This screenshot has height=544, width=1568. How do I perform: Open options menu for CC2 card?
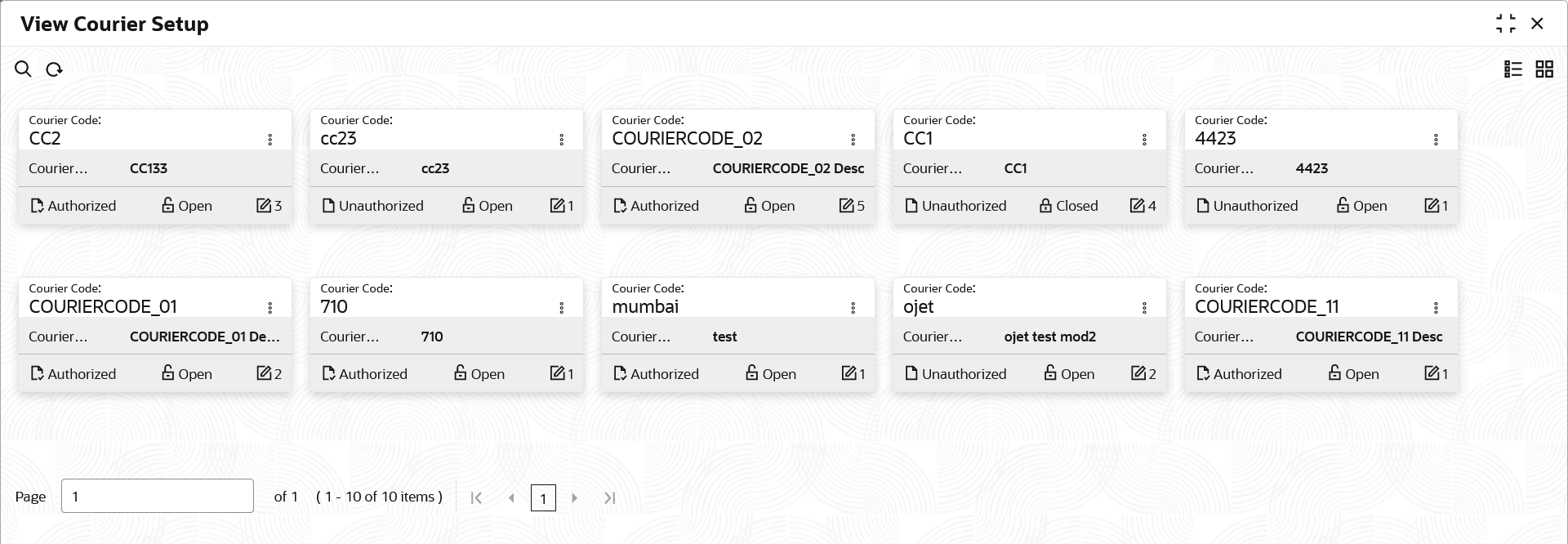tap(270, 140)
